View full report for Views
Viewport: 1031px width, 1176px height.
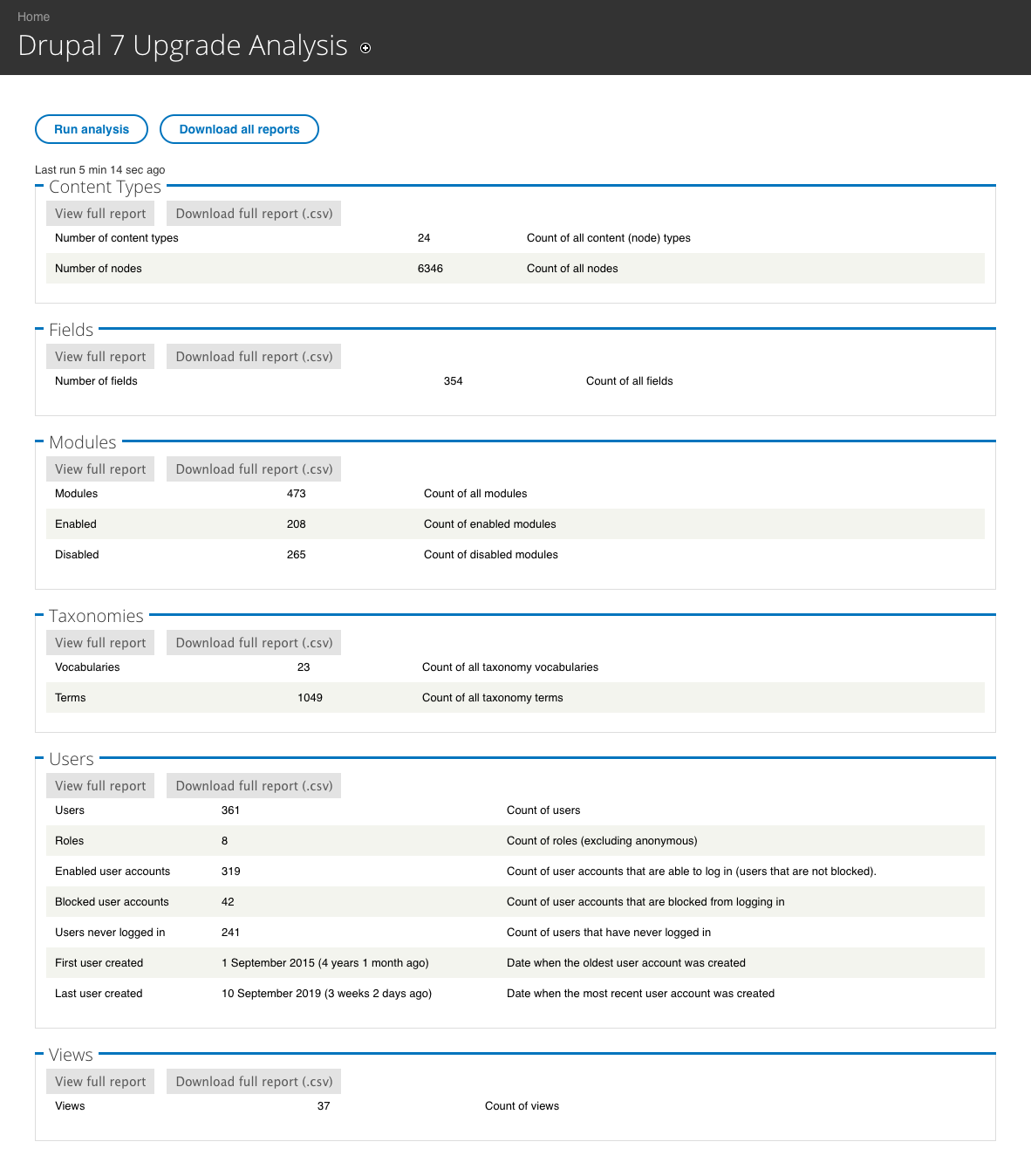click(99, 1081)
